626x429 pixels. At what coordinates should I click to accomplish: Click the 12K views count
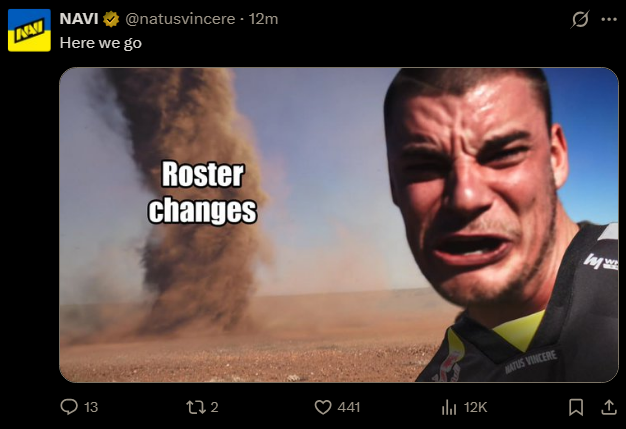[x=475, y=407]
